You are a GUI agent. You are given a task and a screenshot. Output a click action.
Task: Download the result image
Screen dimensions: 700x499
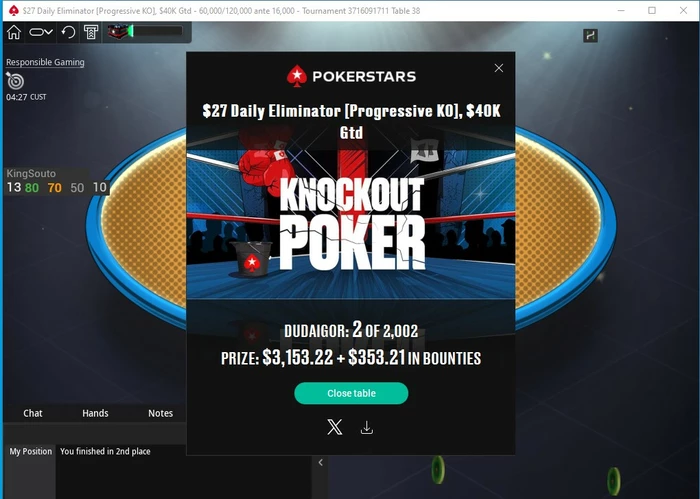point(367,428)
